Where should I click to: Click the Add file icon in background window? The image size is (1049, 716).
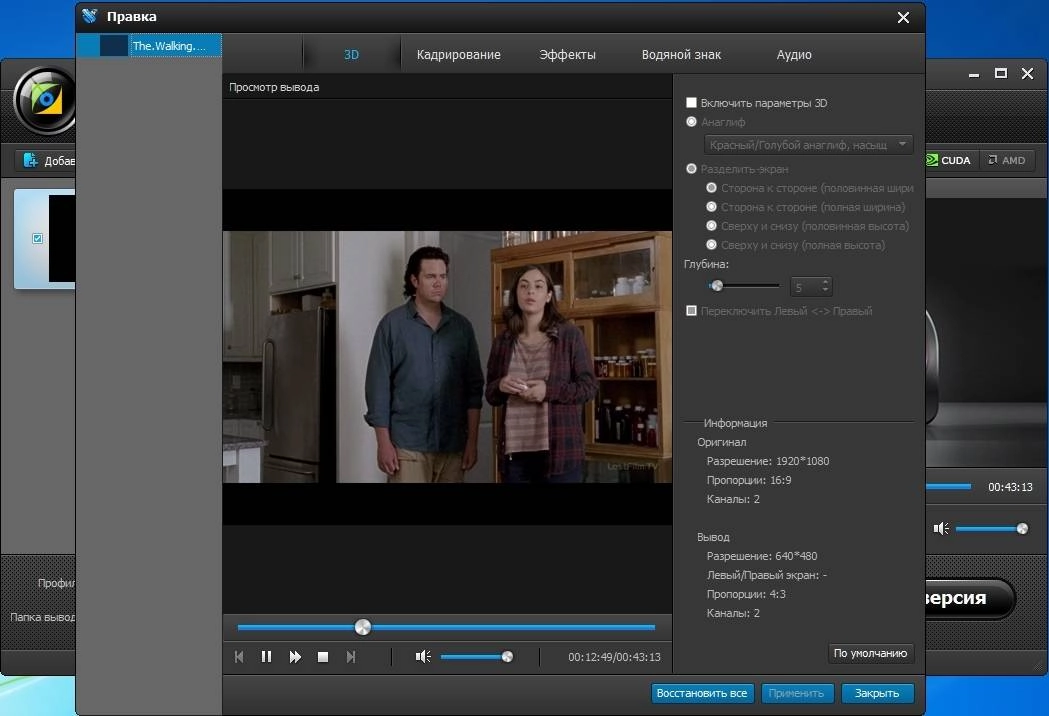(31, 160)
